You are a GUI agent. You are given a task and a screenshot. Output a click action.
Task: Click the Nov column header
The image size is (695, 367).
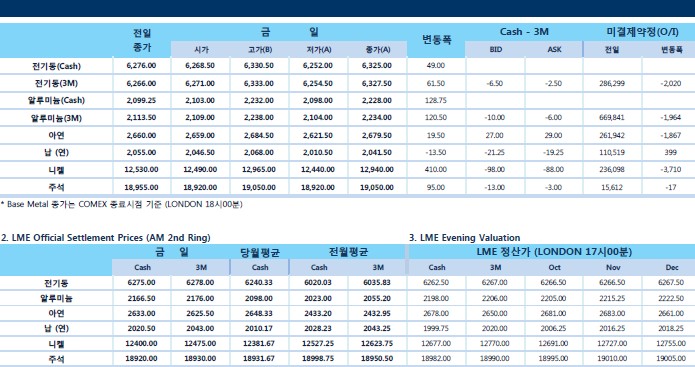point(613,267)
